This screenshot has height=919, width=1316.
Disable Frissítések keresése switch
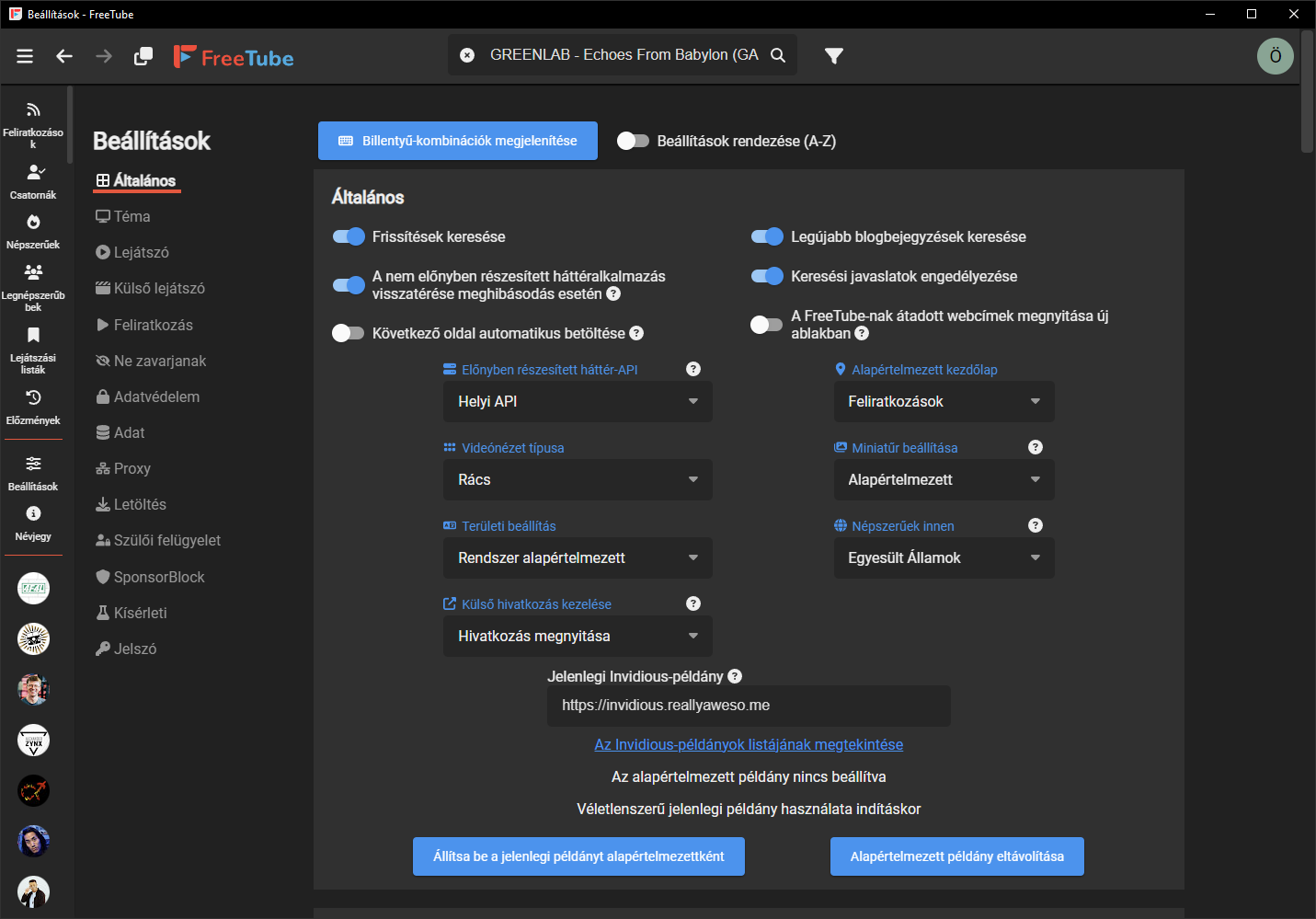[349, 236]
